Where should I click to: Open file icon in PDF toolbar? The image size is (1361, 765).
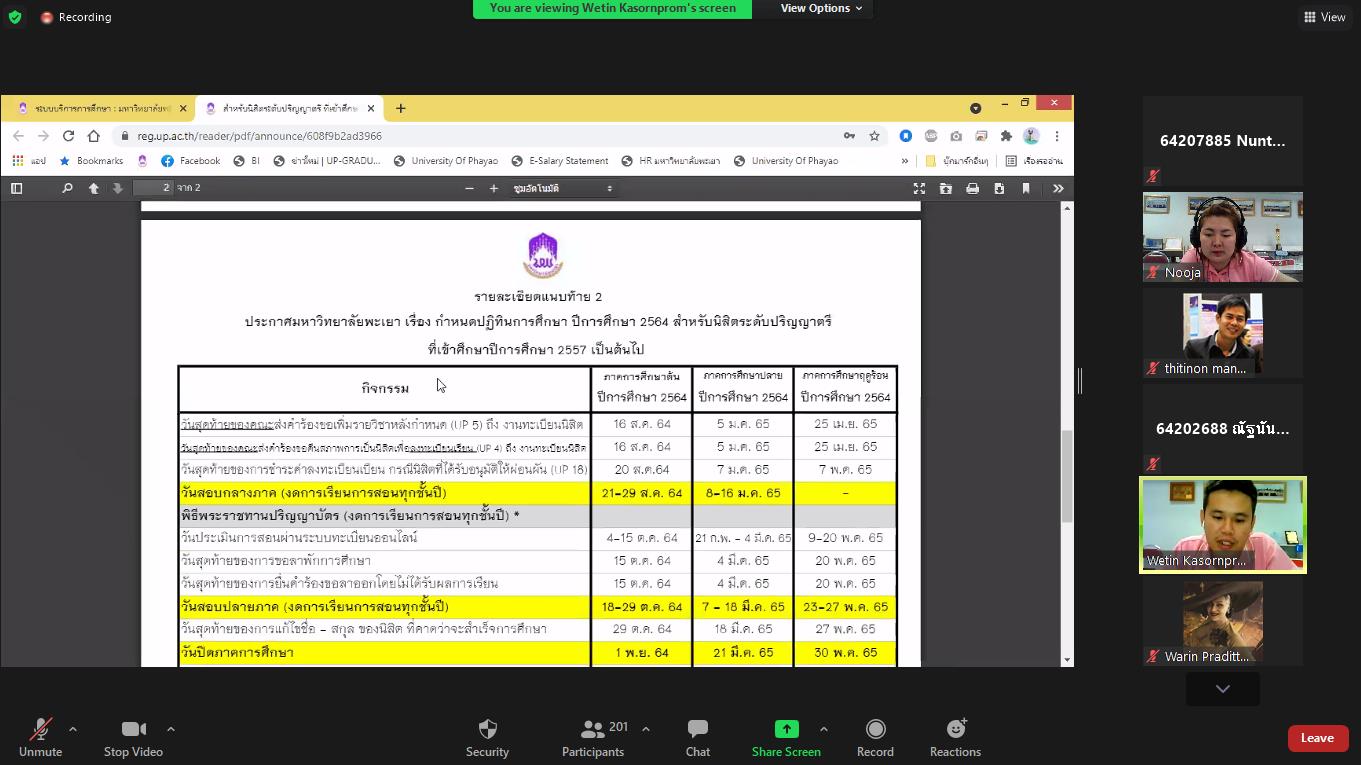point(945,188)
